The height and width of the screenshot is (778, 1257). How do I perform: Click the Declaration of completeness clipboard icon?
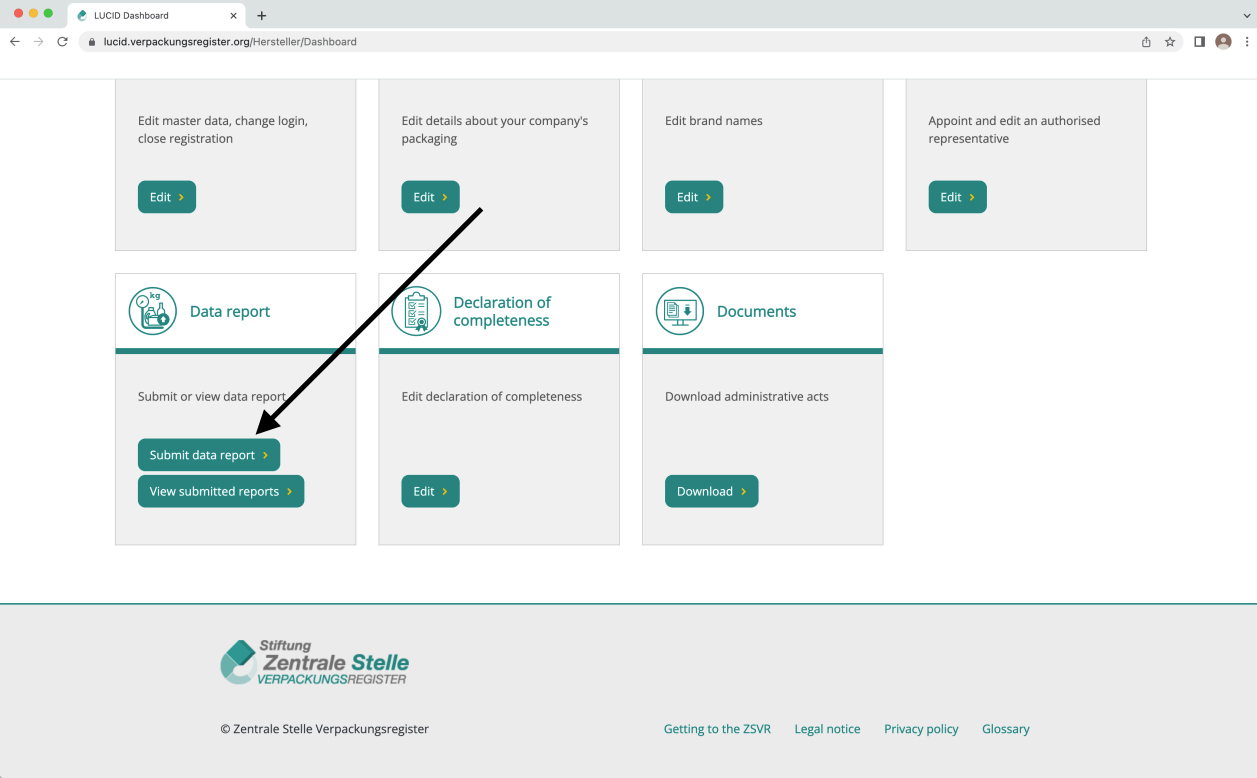(x=416, y=311)
